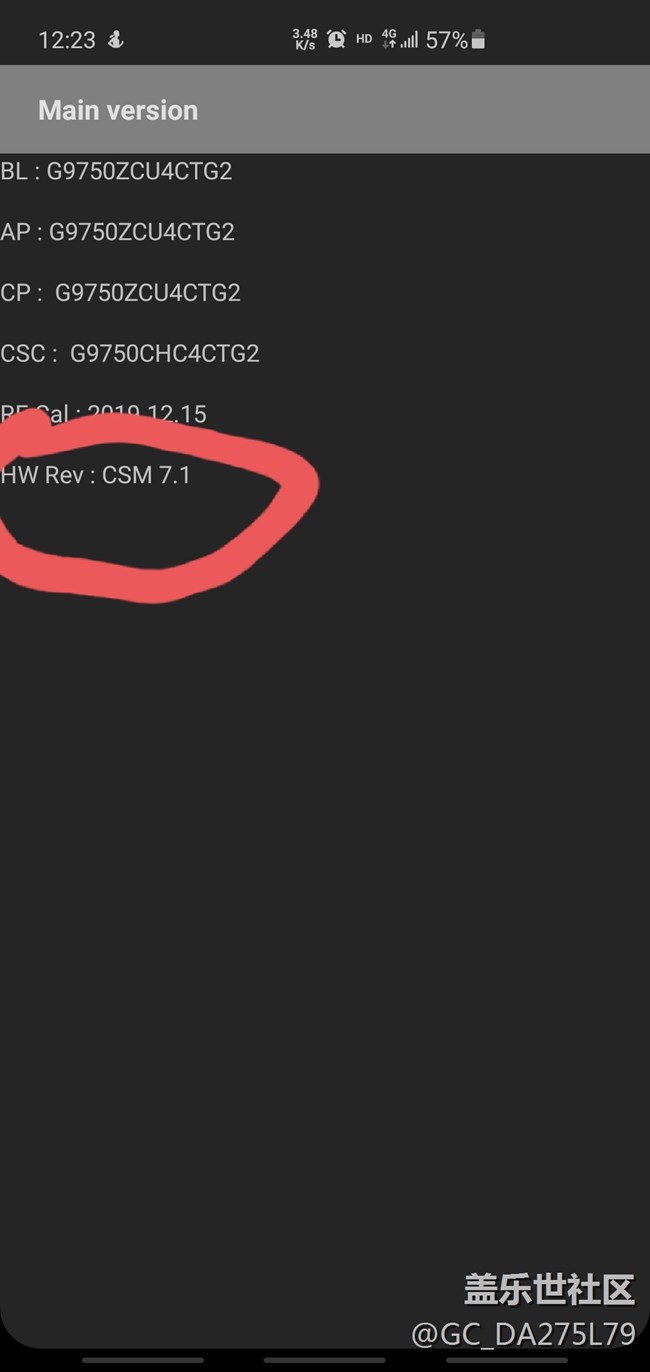Image resolution: width=650 pixels, height=1372 pixels.
Task: Select the BL : G9750ZCU4CTG2 line
Action: [x=116, y=171]
